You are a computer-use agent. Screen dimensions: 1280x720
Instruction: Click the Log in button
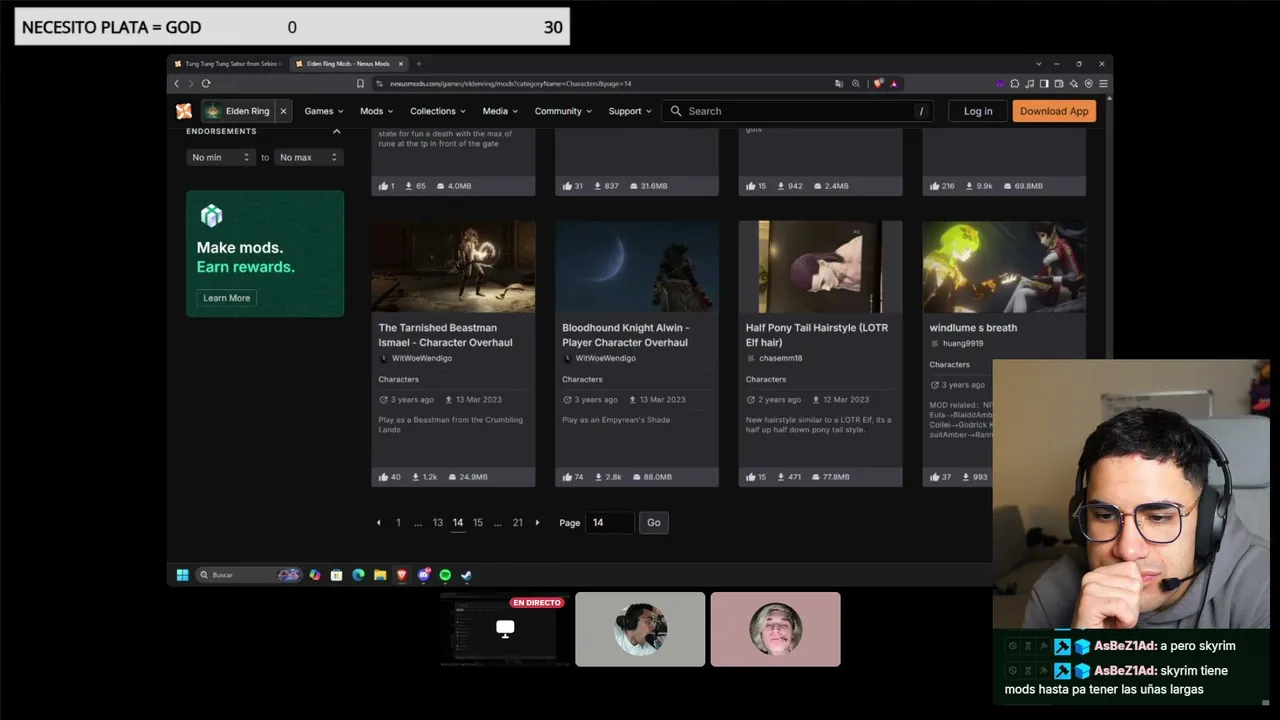point(978,111)
